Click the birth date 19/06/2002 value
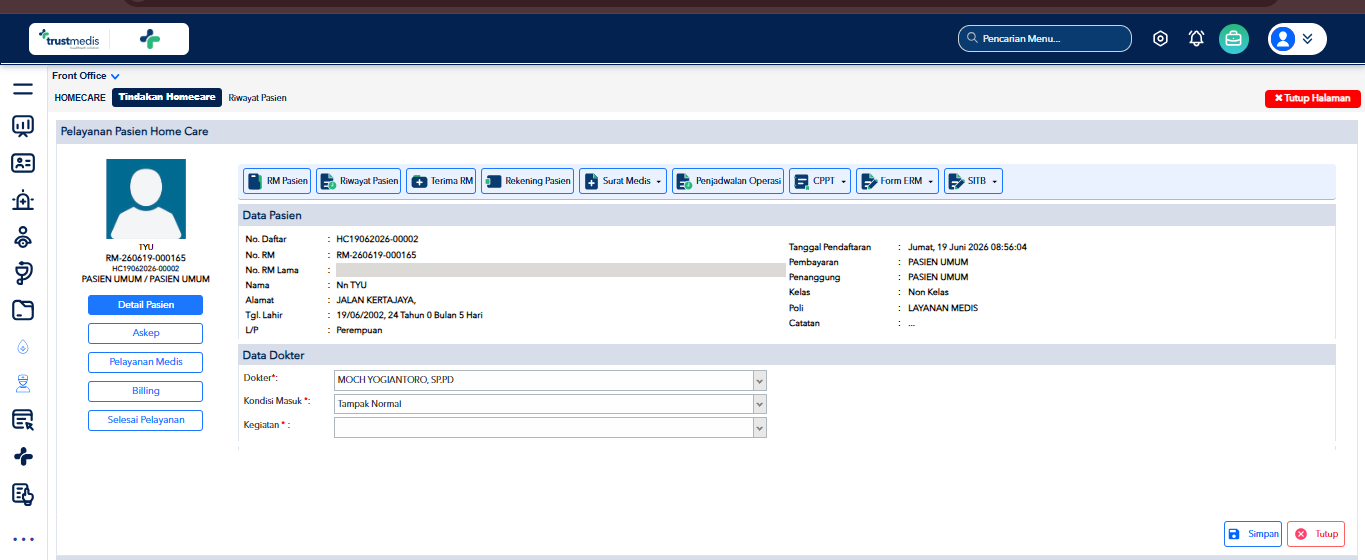 pyautogui.click(x=410, y=315)
